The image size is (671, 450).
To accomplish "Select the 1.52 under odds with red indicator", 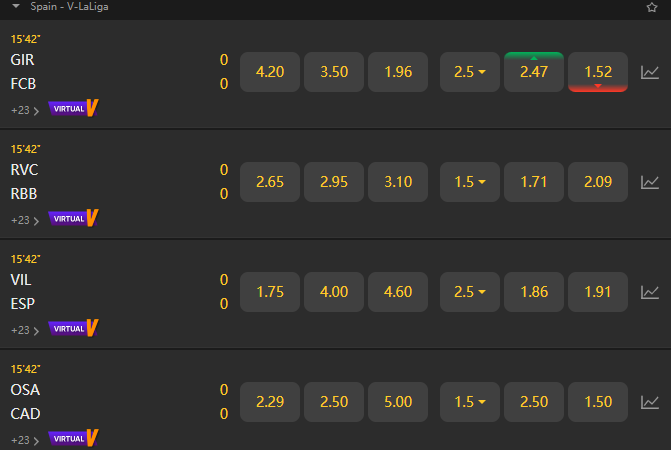I will coord(598,72).
